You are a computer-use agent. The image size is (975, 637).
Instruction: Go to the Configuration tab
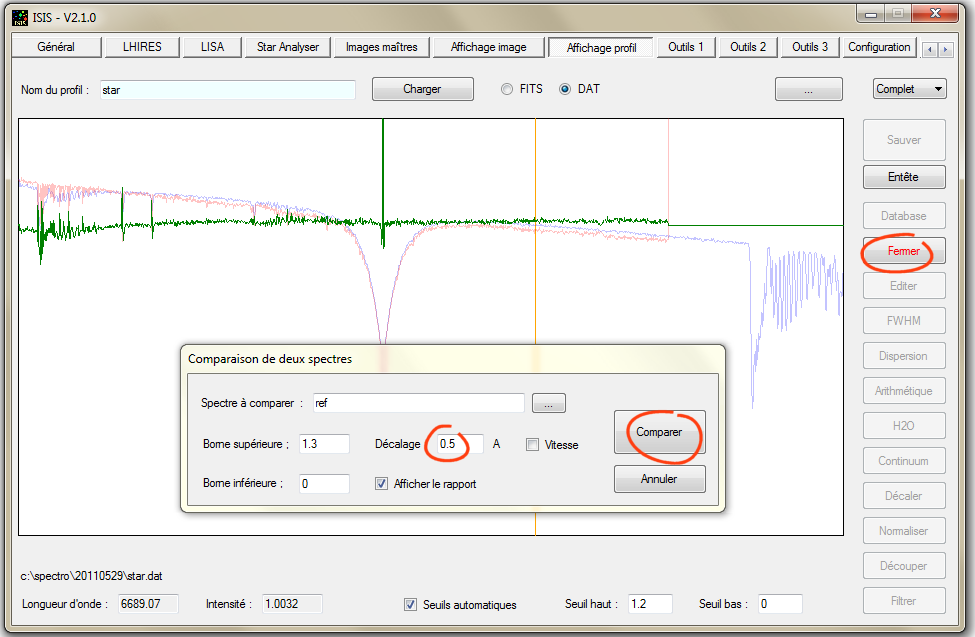tap(879, 47)
